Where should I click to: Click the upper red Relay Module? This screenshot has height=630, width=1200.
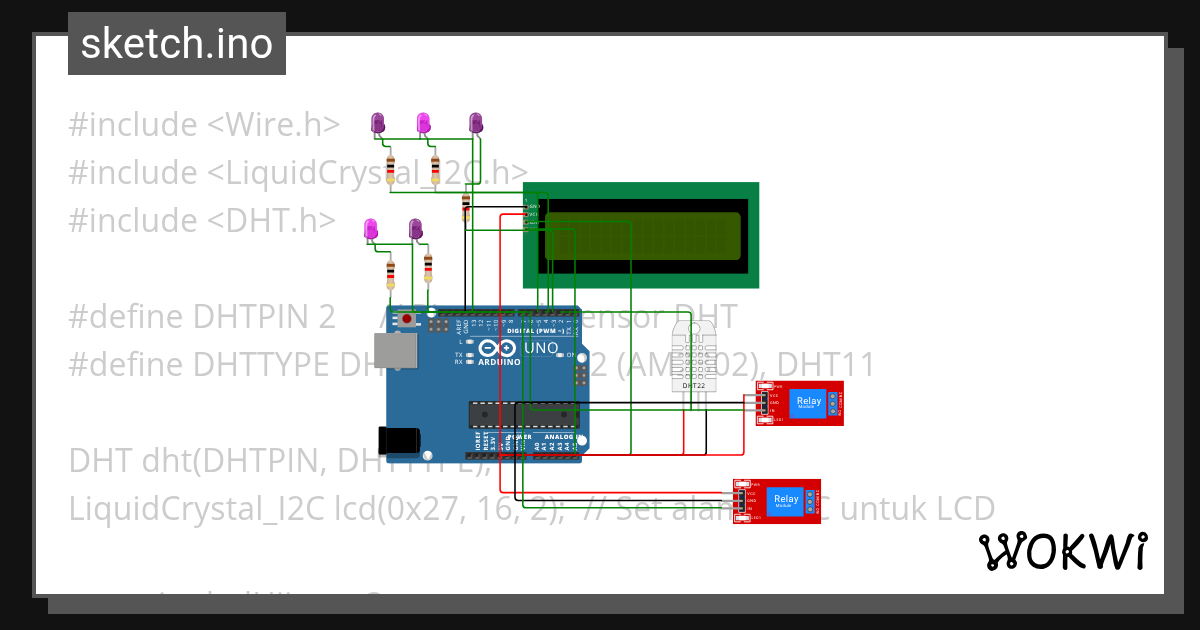click(x=798, y=403)
